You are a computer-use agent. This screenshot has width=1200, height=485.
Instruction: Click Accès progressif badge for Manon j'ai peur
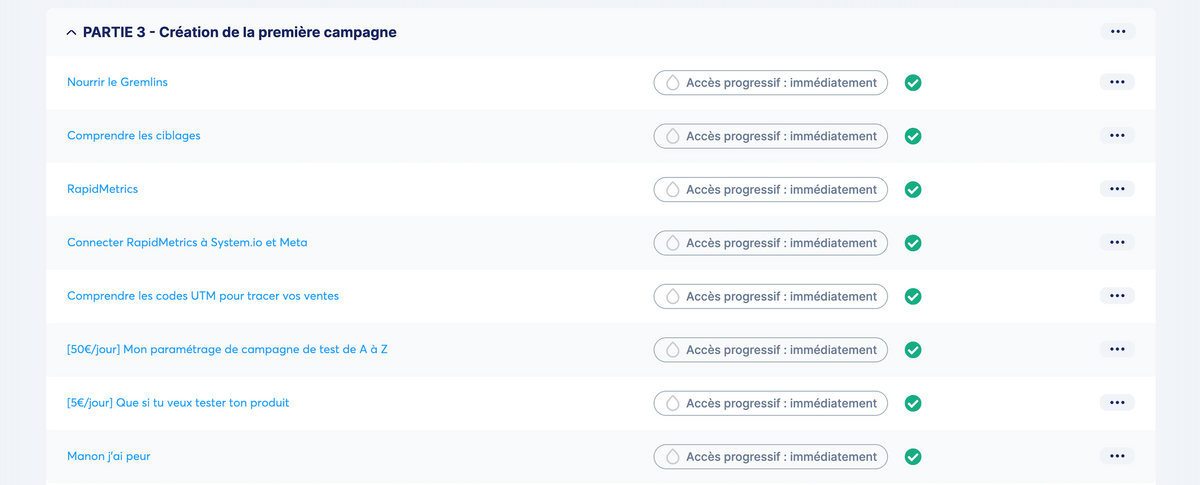pos(770,457)
